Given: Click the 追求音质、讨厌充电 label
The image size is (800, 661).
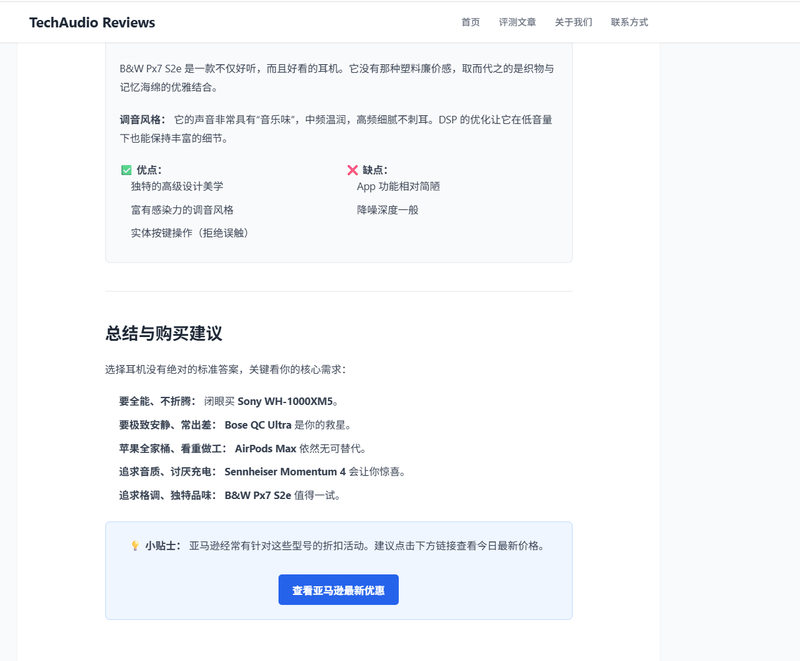Looking at the screenshot, I should pyautogui.click(x=167, y=472).
